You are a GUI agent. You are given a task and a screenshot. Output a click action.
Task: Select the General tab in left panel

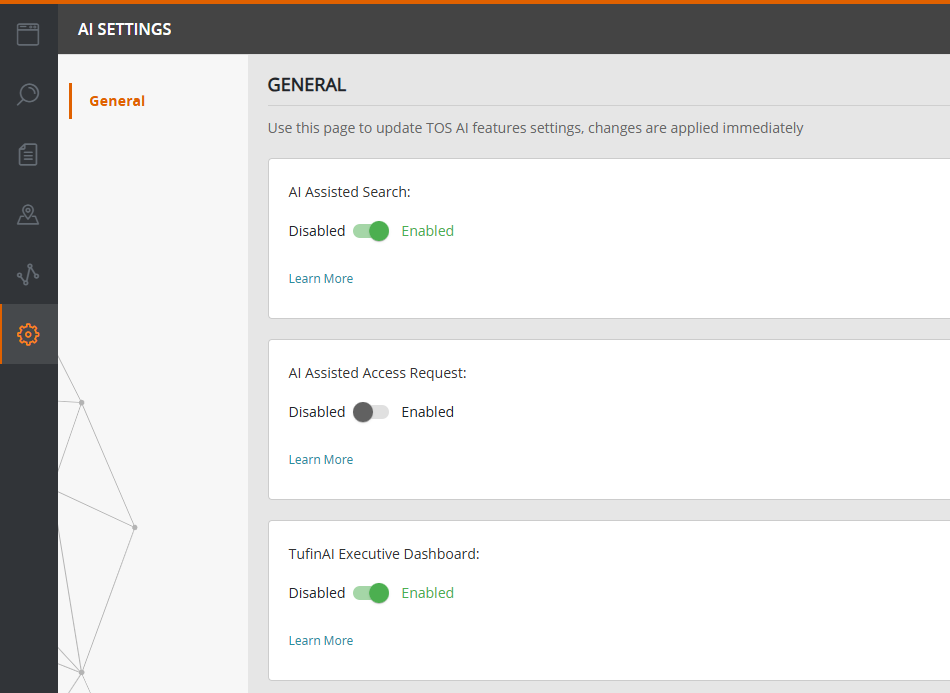[117, 101]
